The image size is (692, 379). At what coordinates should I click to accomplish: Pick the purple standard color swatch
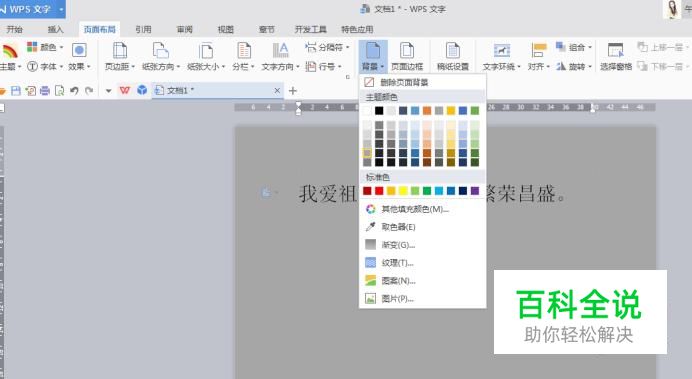coord(474,191)
